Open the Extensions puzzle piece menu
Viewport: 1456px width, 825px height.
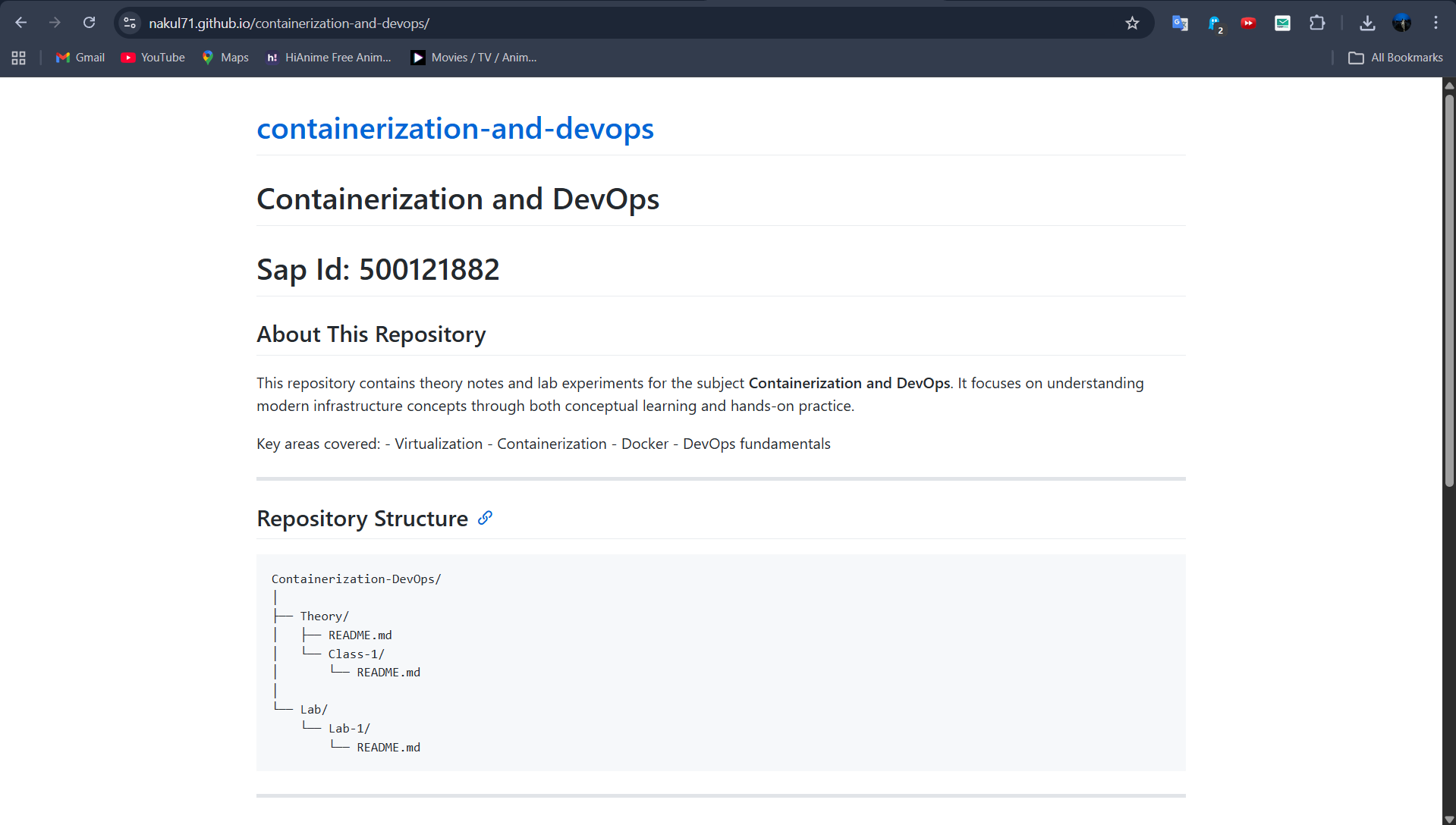pos(1317,23)
